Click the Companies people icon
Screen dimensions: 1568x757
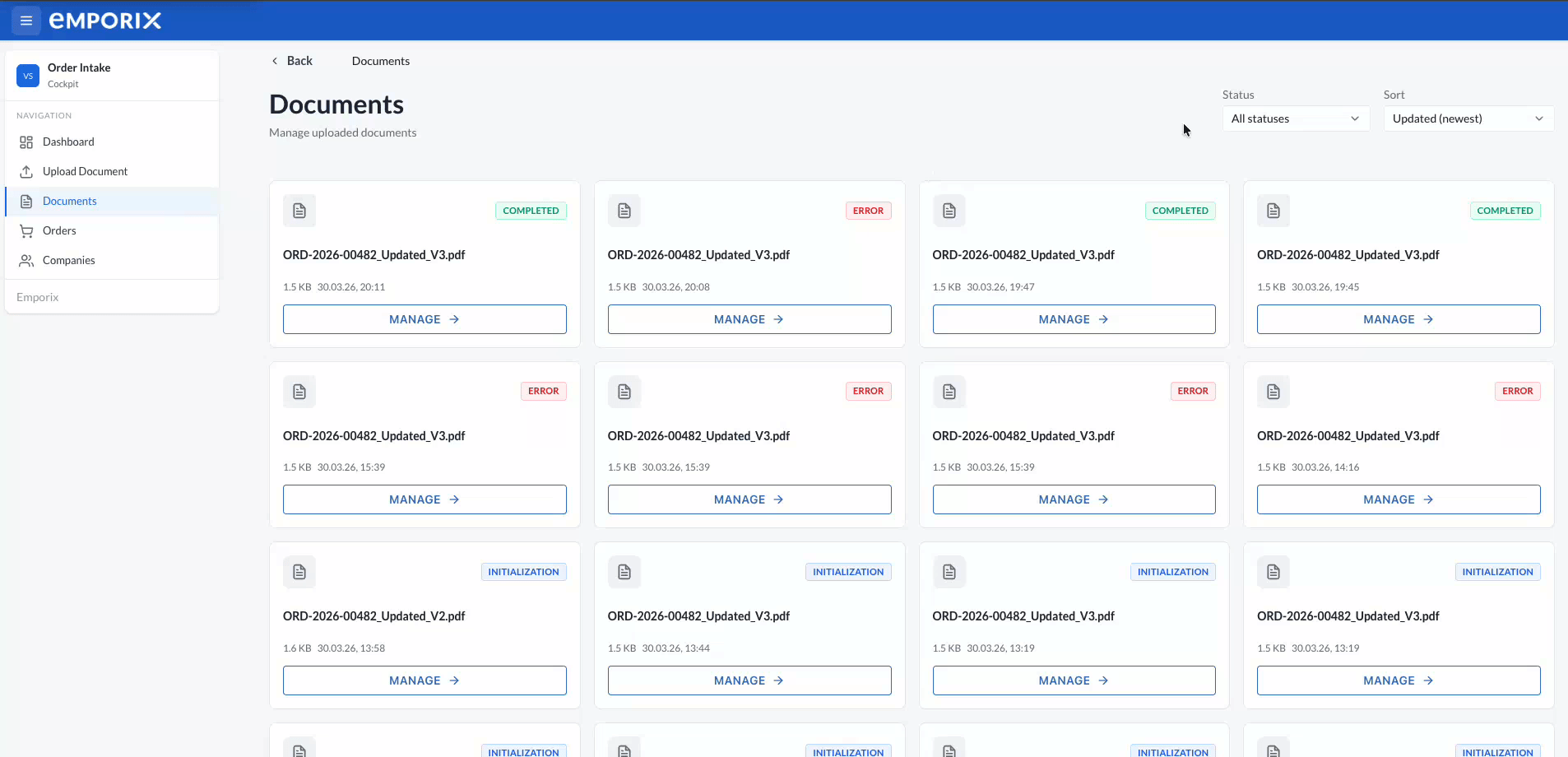tap(26, 261)
